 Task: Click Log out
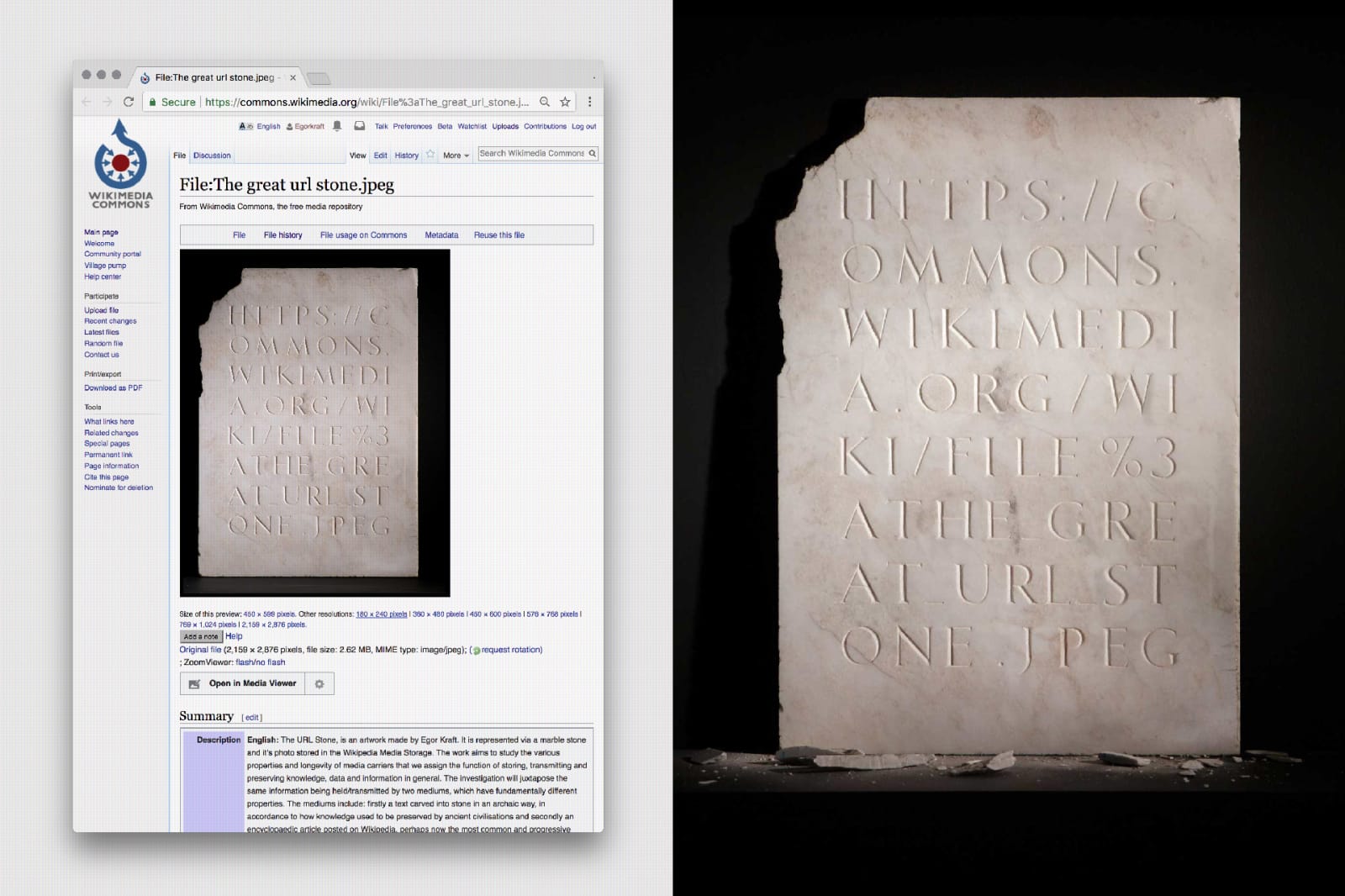583,127
